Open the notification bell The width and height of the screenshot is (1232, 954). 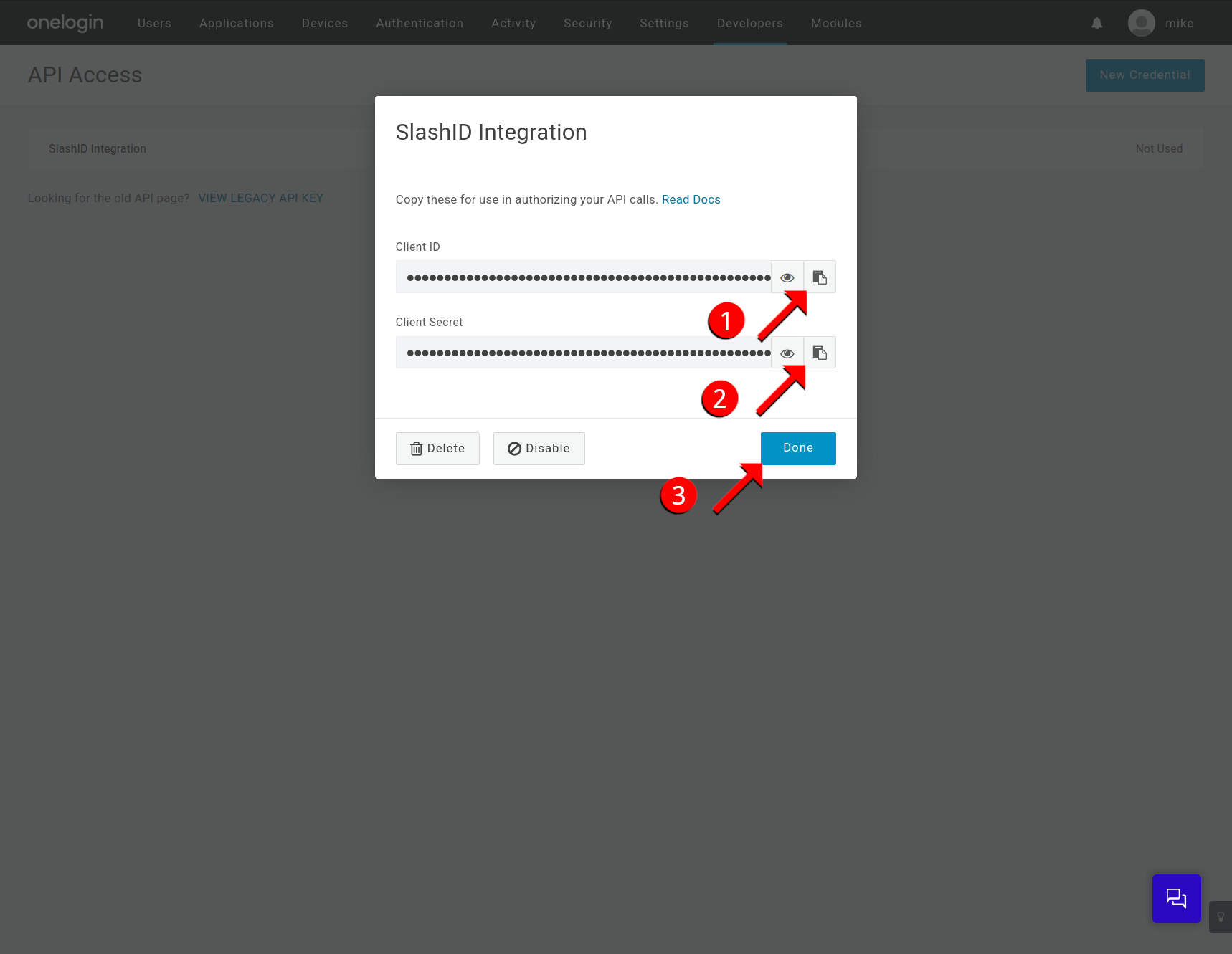coord(1096,23)
